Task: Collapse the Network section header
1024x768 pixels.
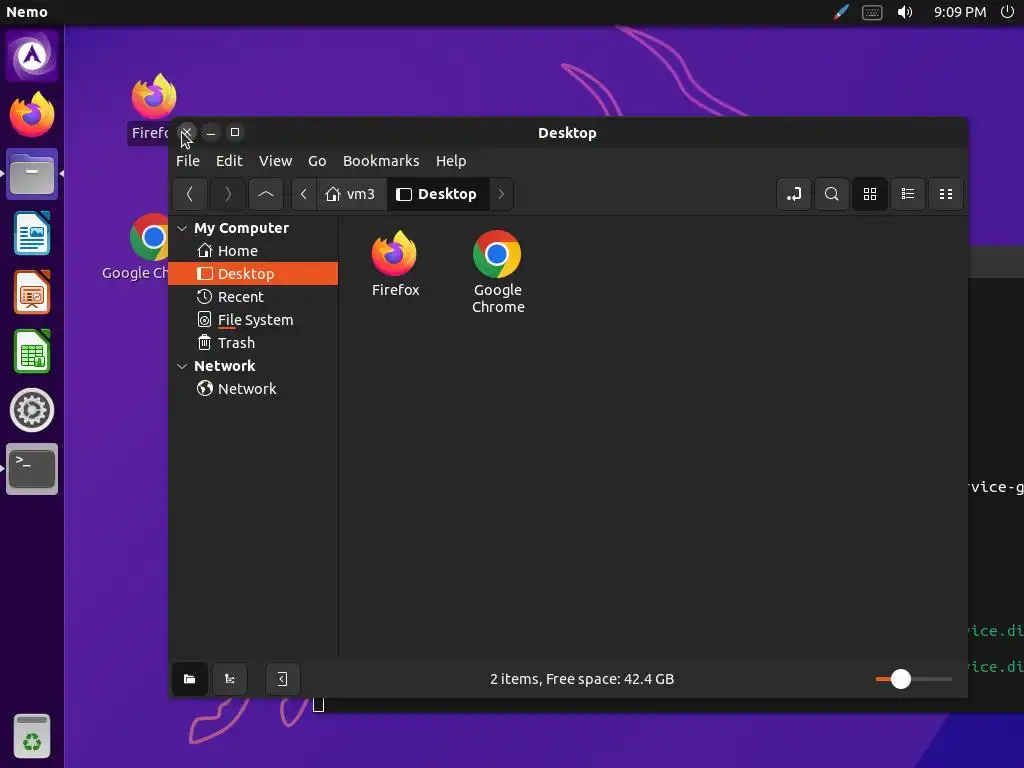Action: click(x=182, y=366)
